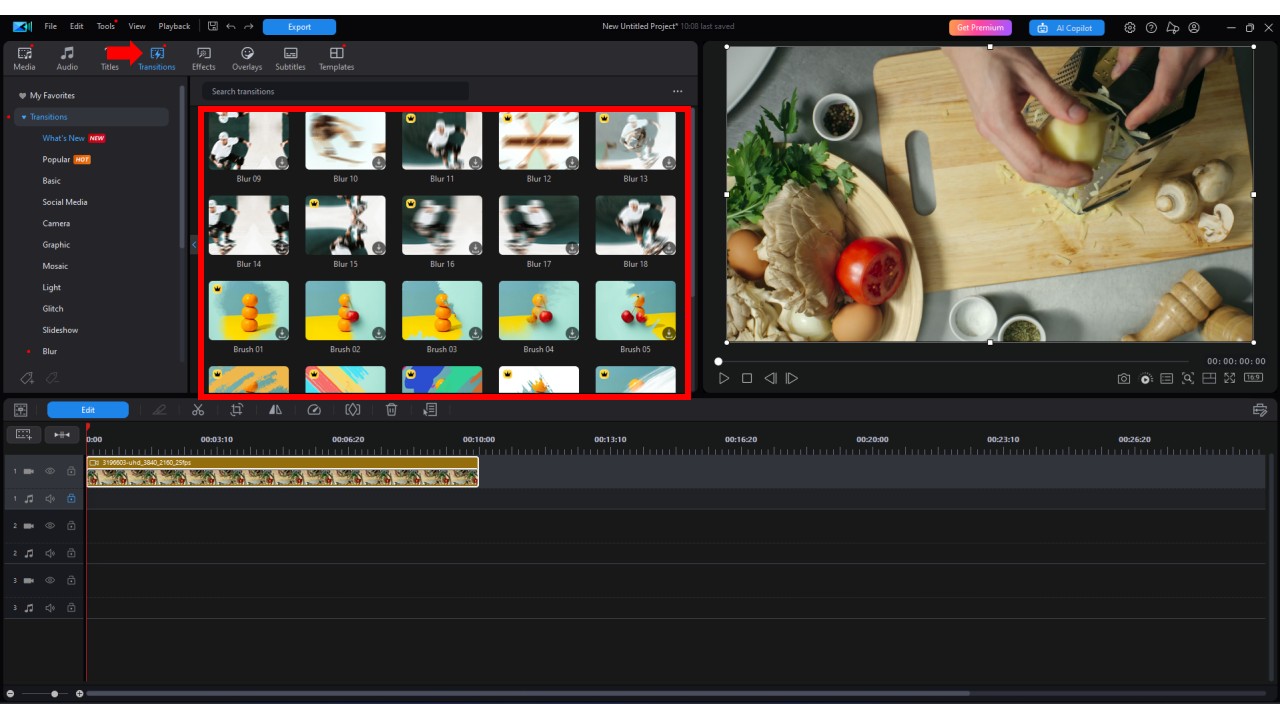Mute audio track 1
The image size is (1280, 720).
tap(50, 498)
